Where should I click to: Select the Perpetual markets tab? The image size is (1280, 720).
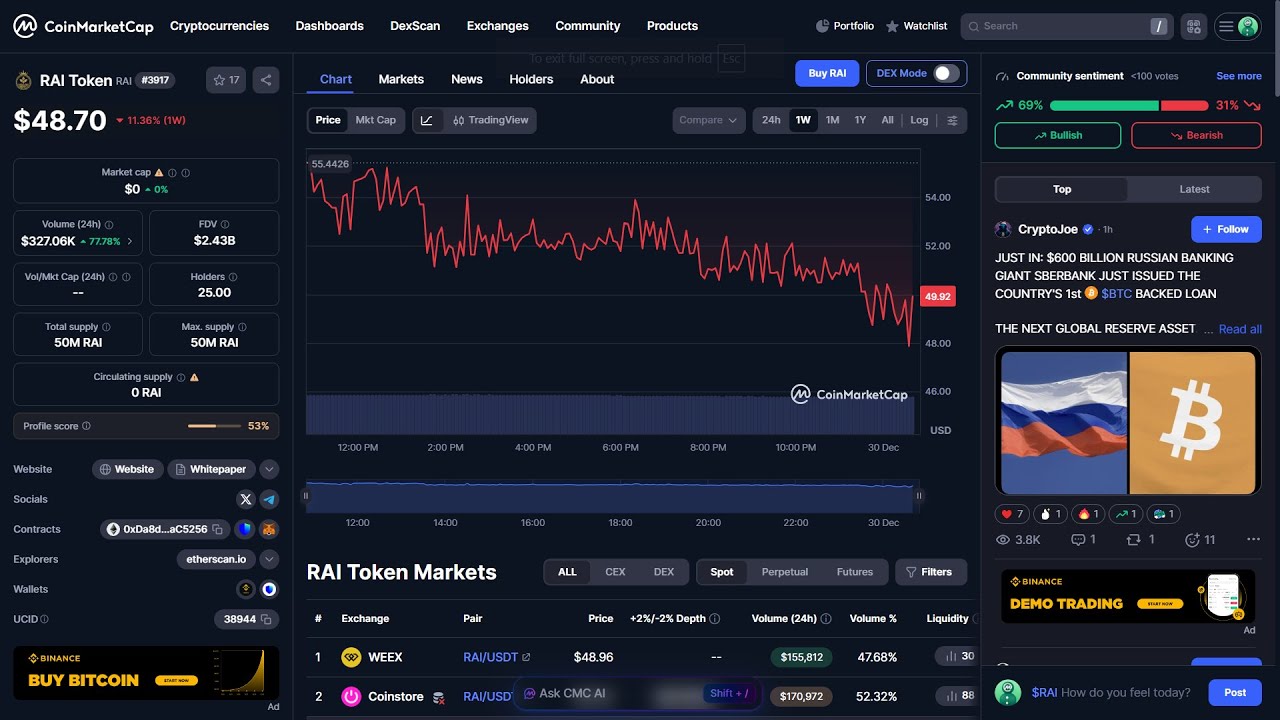point(785,572)
